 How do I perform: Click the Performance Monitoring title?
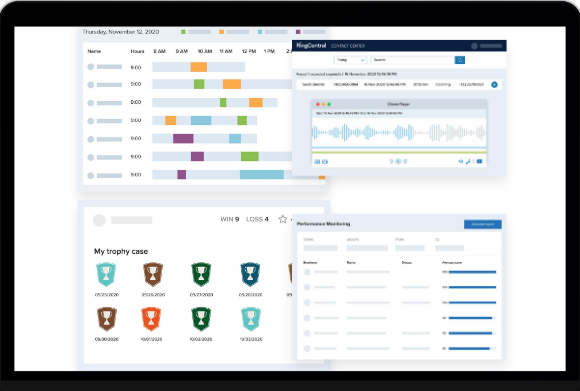tap(323, 224)
